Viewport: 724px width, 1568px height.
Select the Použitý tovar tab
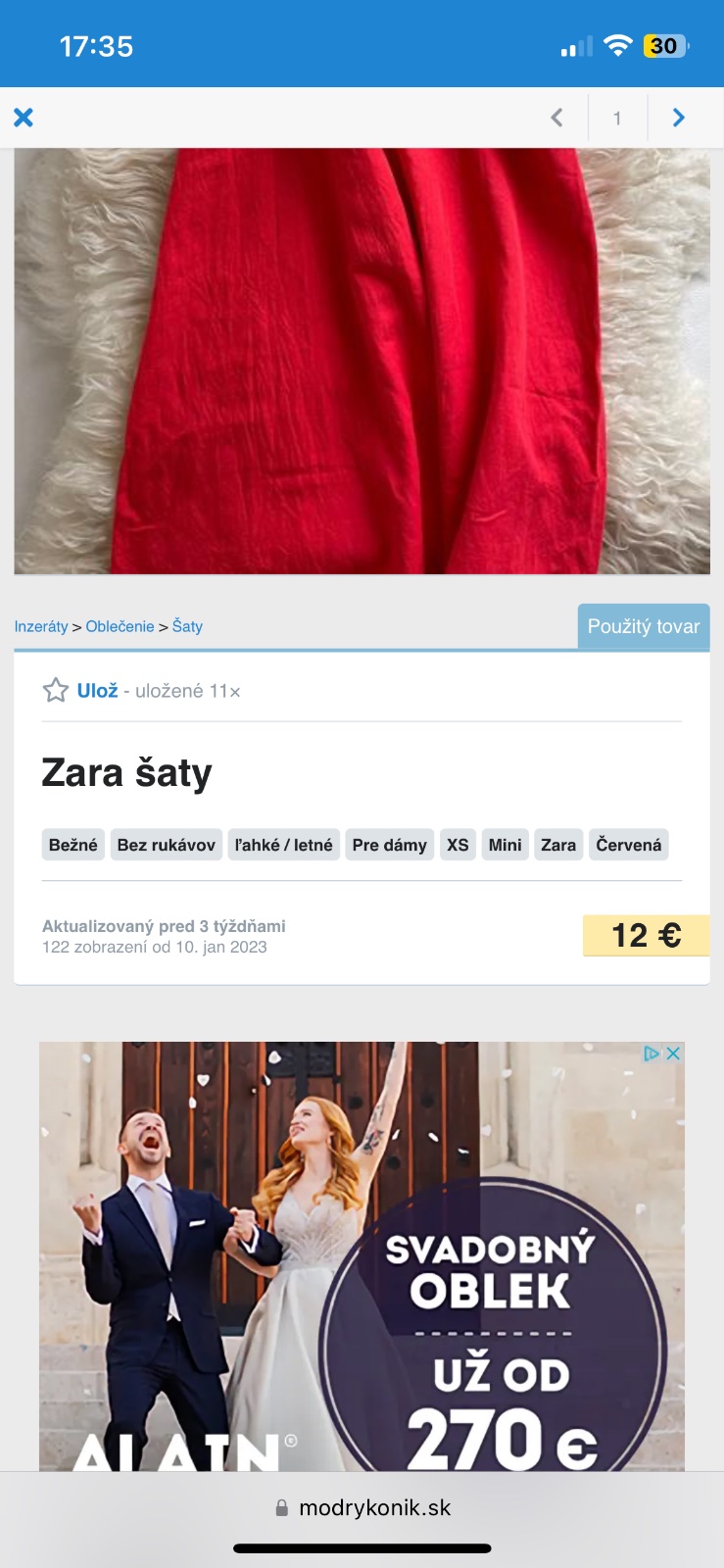[644, 626]
